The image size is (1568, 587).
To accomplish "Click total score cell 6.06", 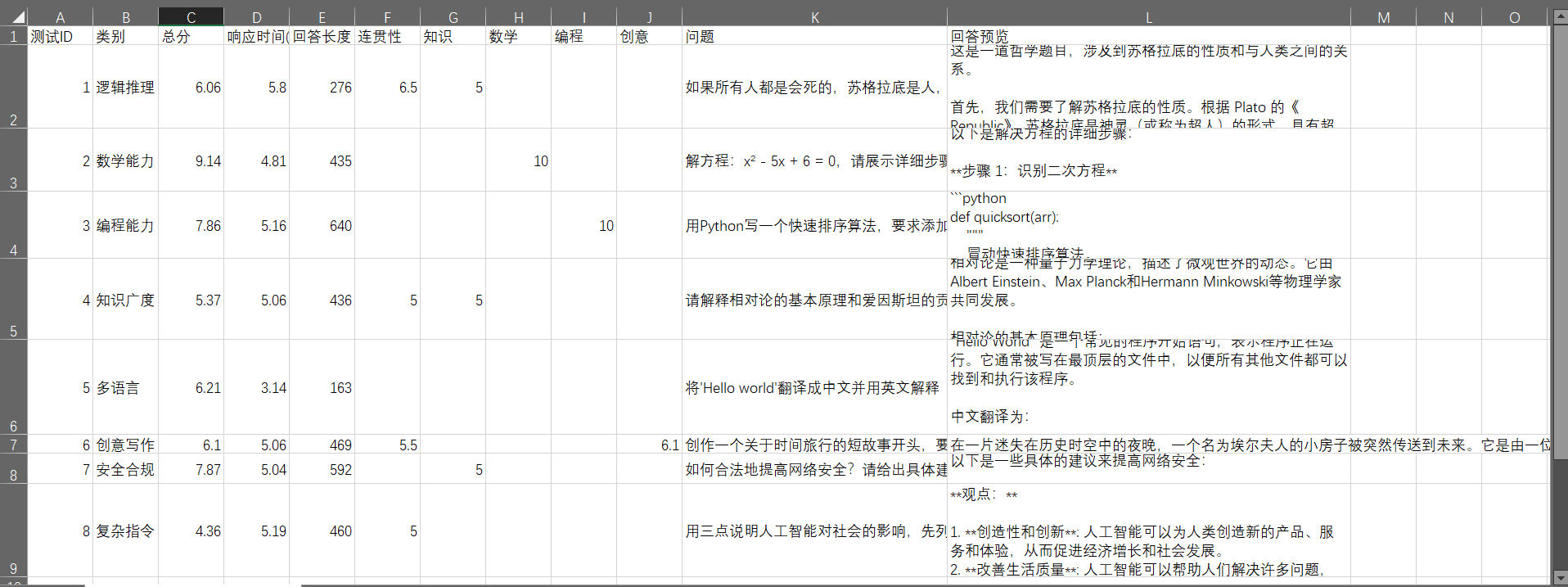I will (x=191, y=87).
